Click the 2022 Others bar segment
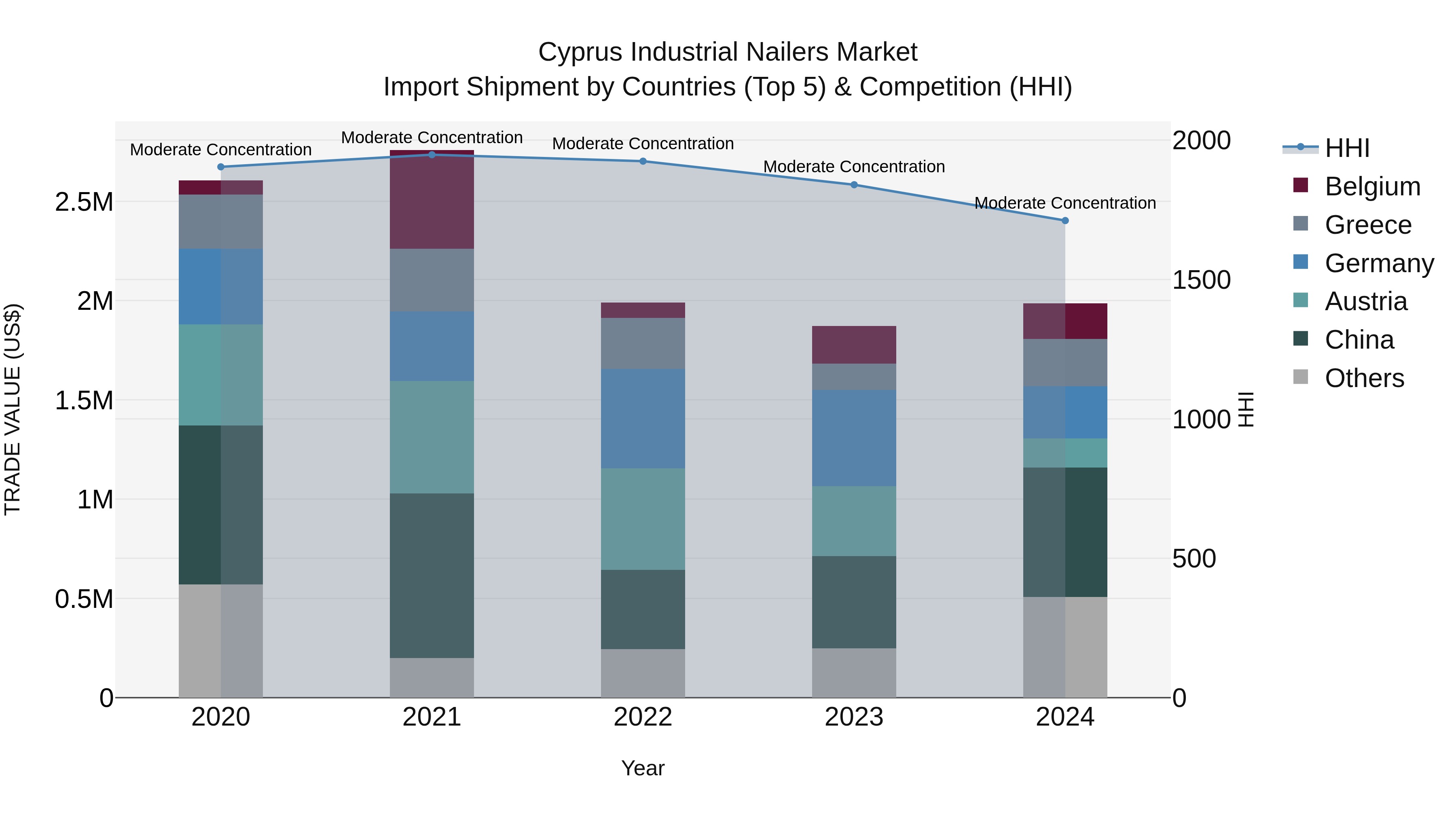Image resolution: width=1456 pixels, height=819 pixels. (x=643, y=673)
